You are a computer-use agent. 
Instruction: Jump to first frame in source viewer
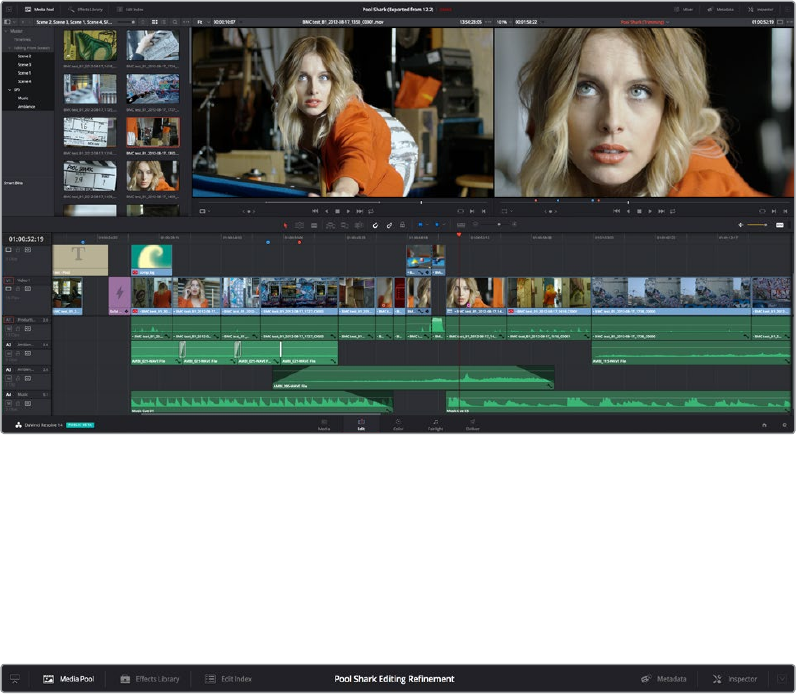coord(315,211)
